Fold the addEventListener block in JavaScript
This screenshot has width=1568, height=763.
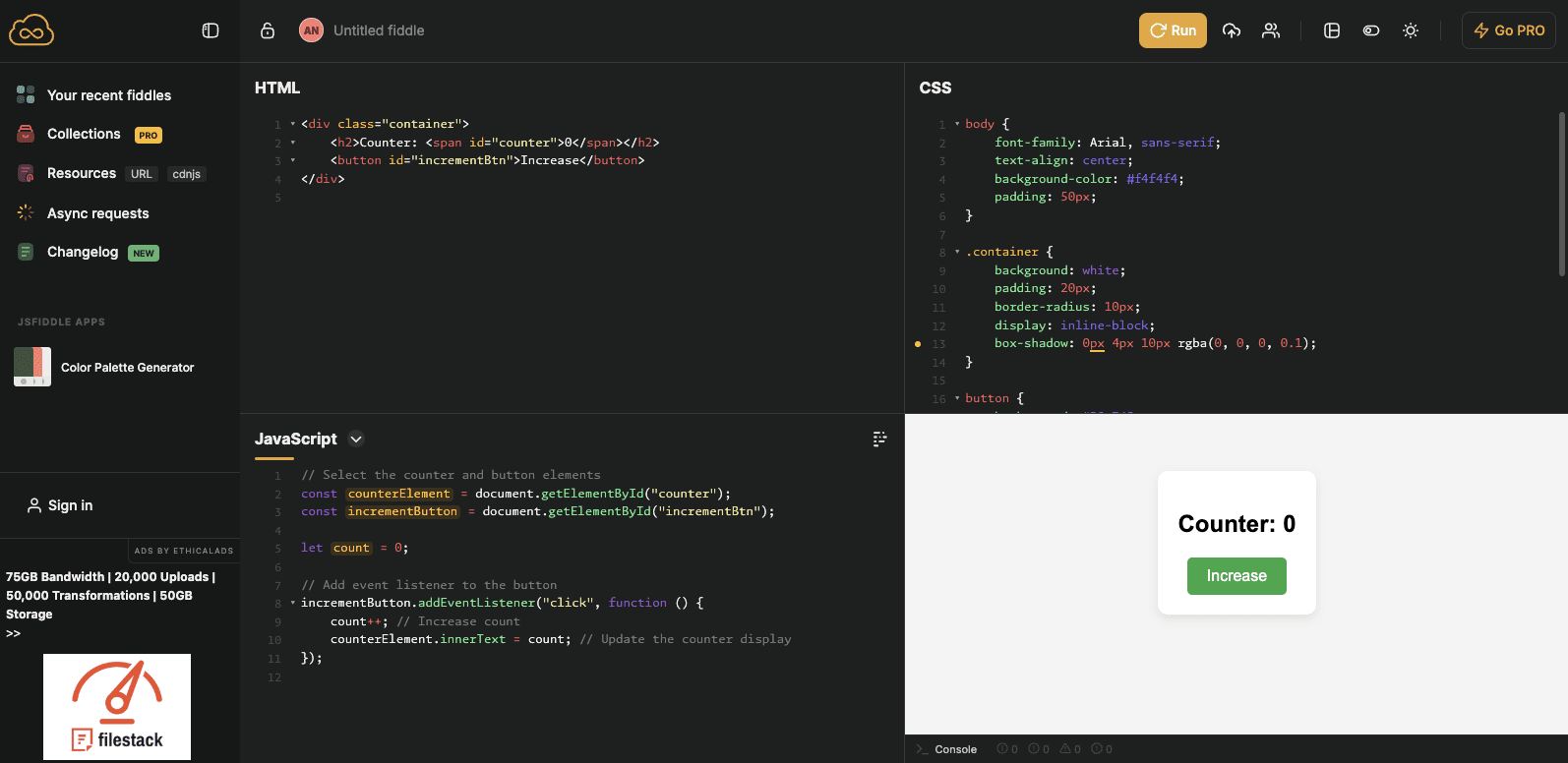click(x=293, y=603)
